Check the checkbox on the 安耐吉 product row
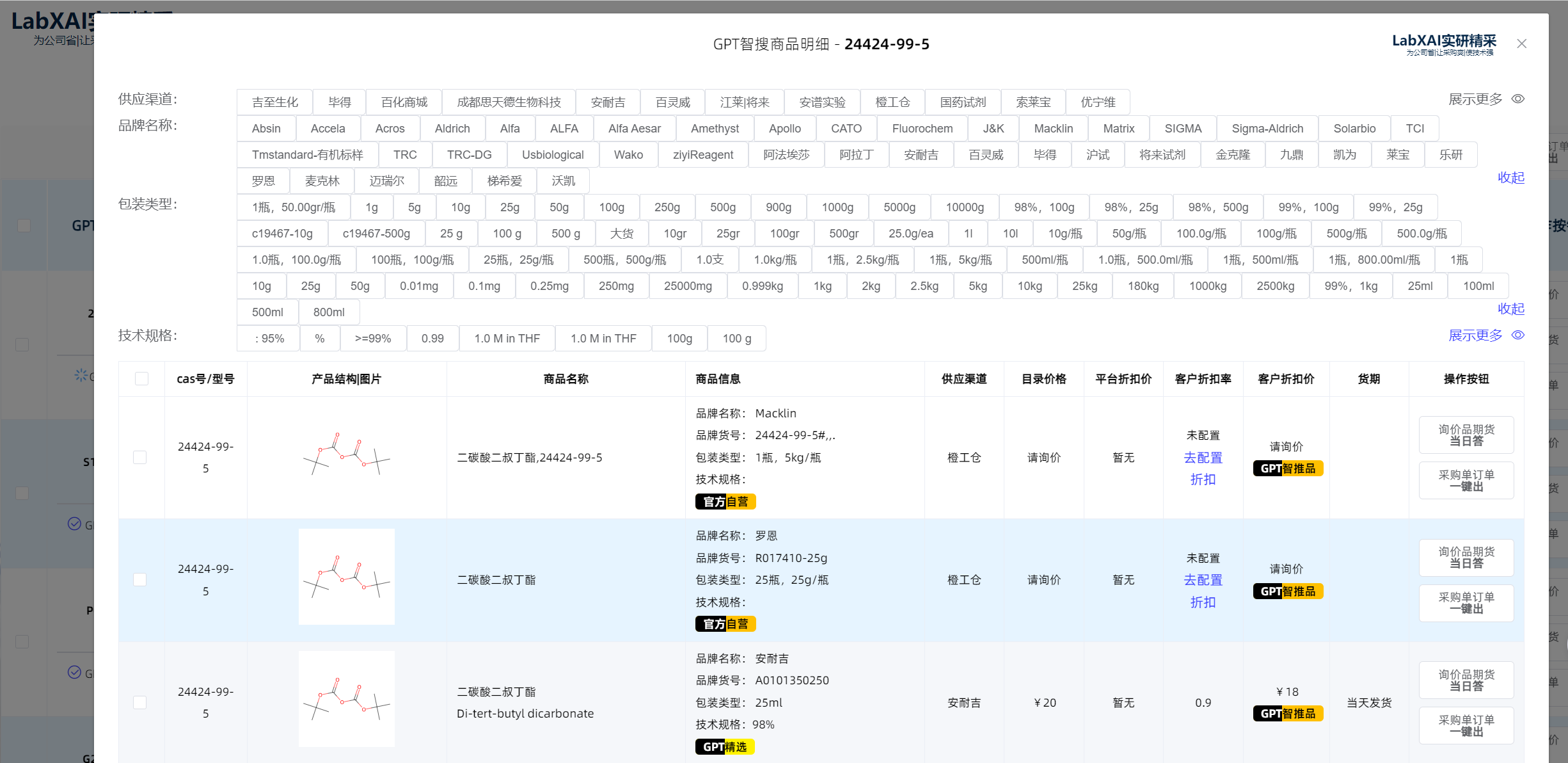The image size is (1568, 763). coord(140,702)
